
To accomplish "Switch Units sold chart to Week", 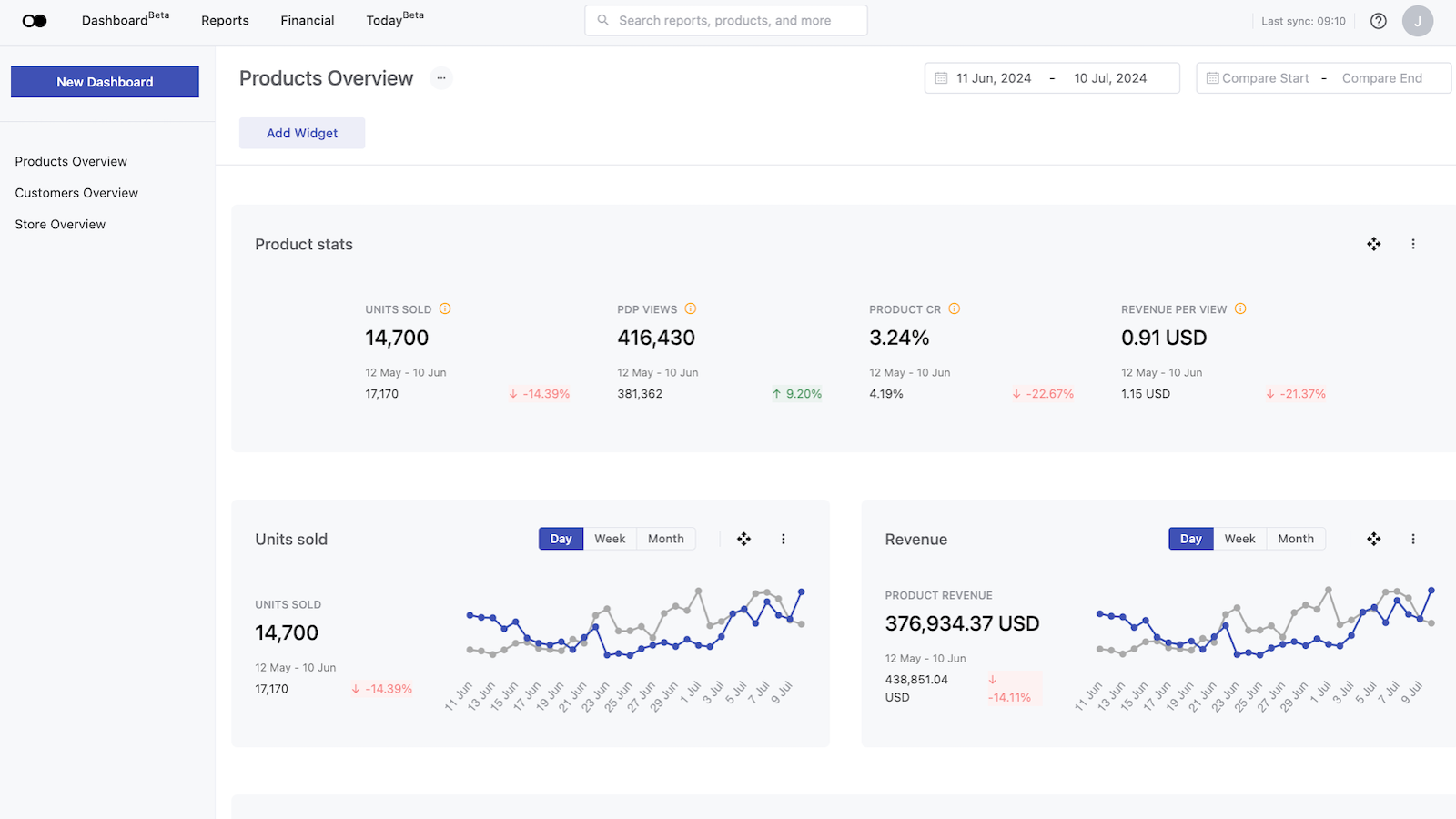I will click(x=610, y=539).
